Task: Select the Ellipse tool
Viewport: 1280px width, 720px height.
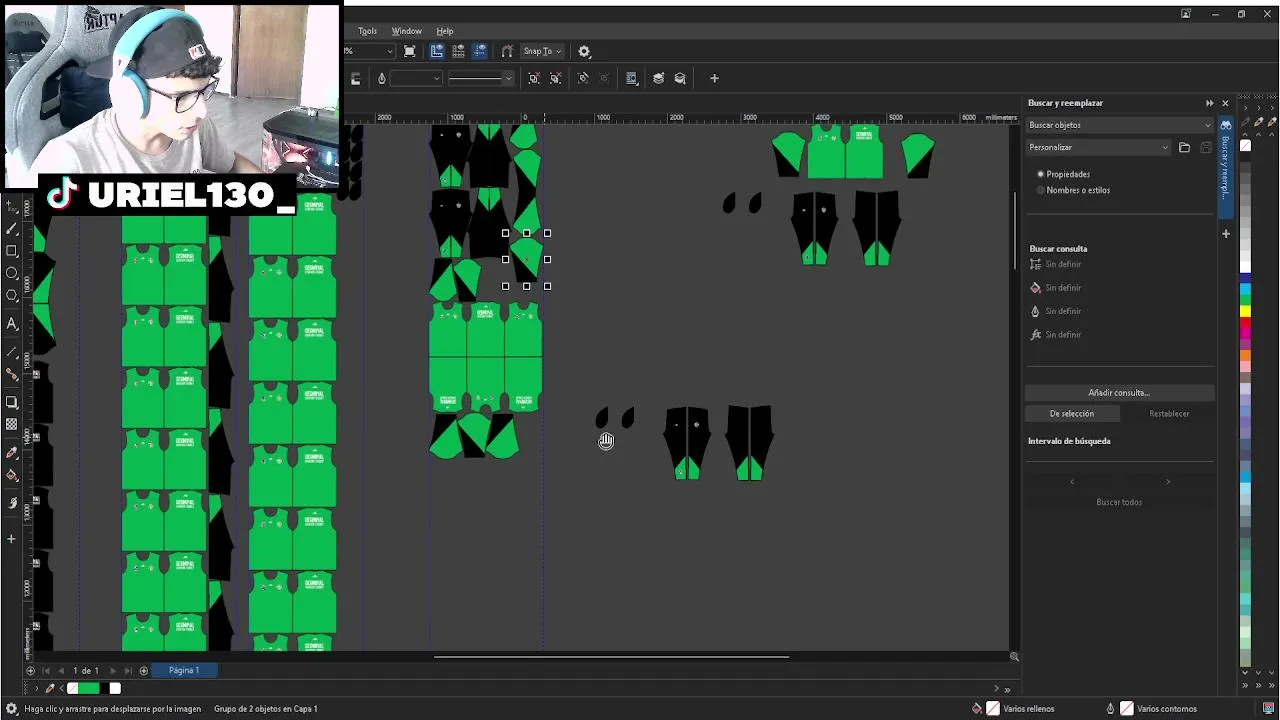Action: point(12,273)
